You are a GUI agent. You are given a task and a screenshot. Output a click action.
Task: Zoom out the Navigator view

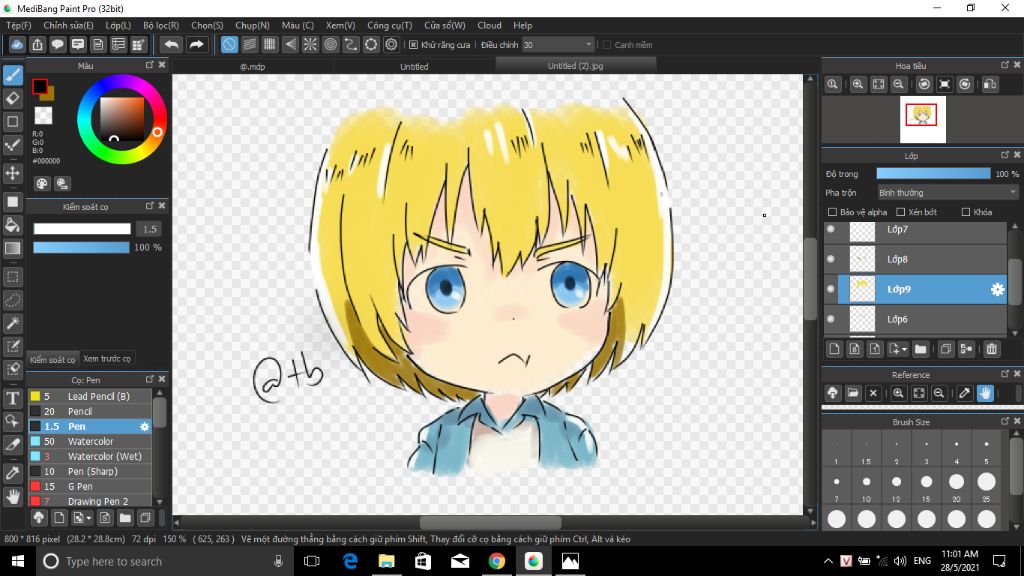point(899,84)
